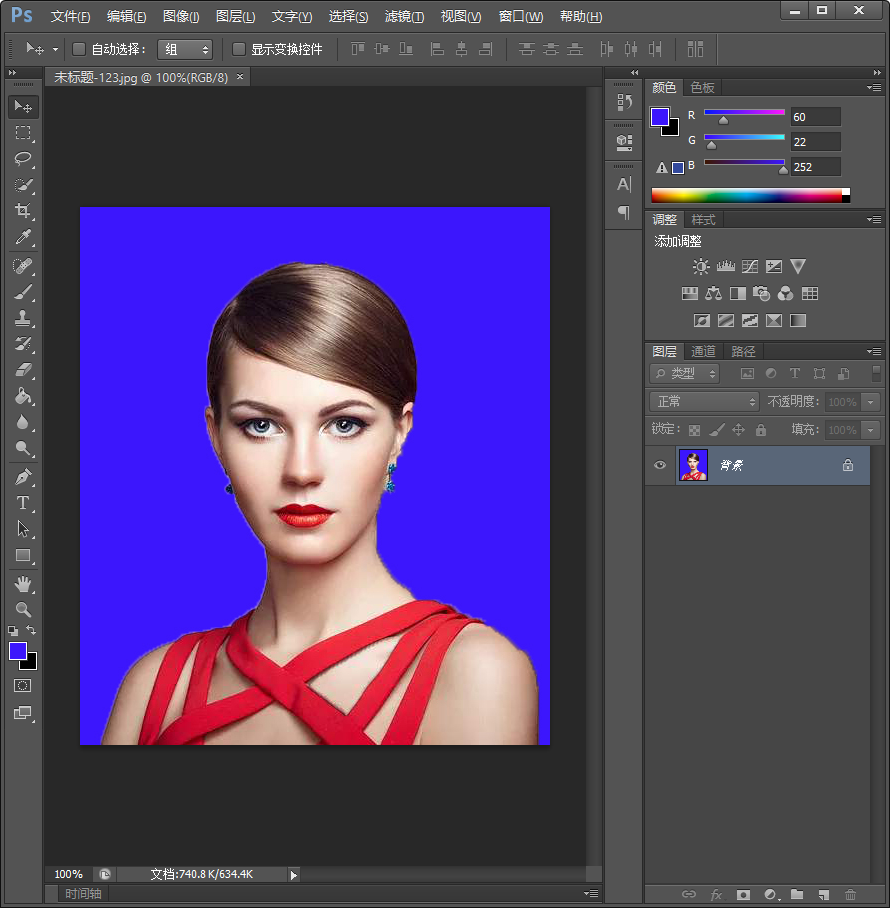The height and width of the screenshot is (908, 890).
Task: Change screen mode button
Action: [23, 712]
